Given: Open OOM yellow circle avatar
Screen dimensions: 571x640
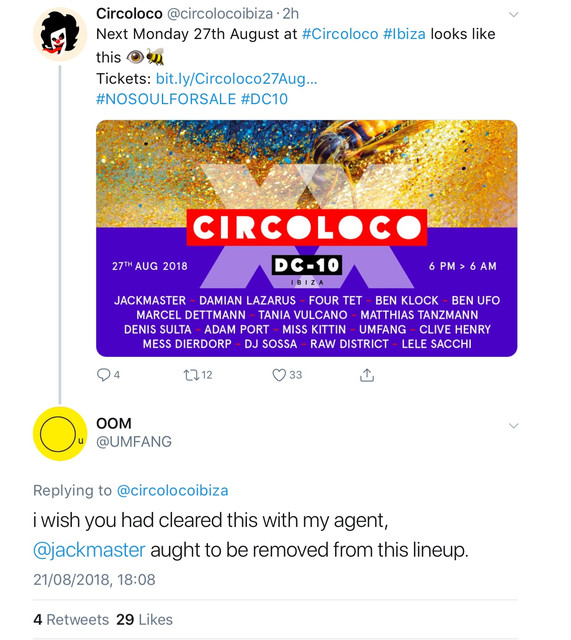Looking at the screenshot, I should 60,433.
